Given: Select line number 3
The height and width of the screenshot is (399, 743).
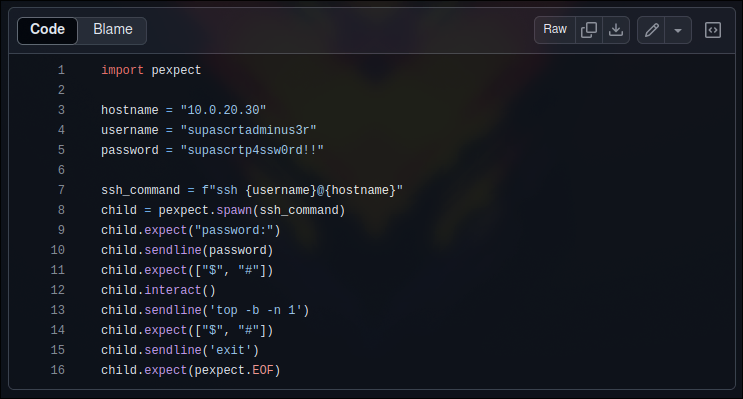Looking at the screenshot, I should [x=61, y=110].
